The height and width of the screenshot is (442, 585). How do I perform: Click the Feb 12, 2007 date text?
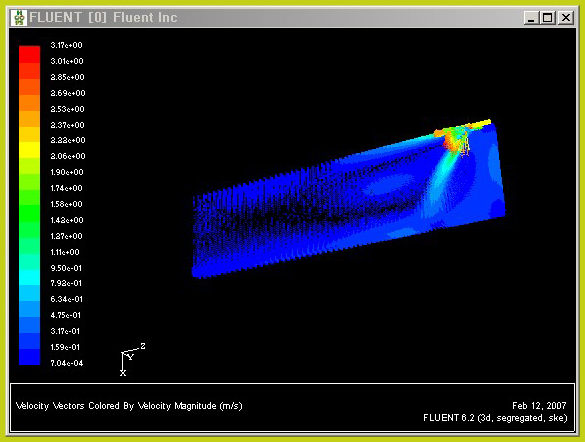tap(539, 405)
